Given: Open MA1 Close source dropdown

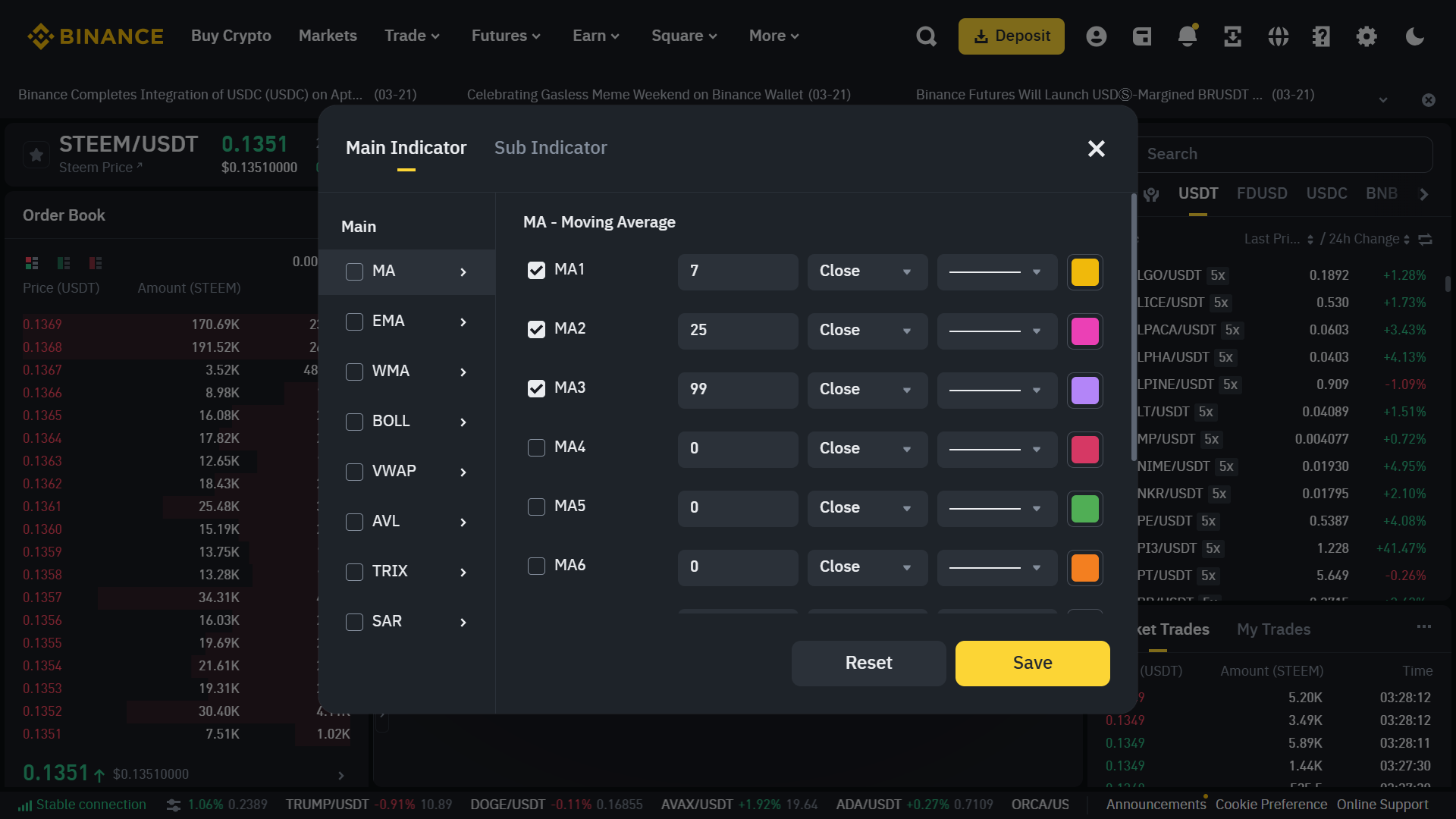Looking at the screenshot, I should pos(868,272).
